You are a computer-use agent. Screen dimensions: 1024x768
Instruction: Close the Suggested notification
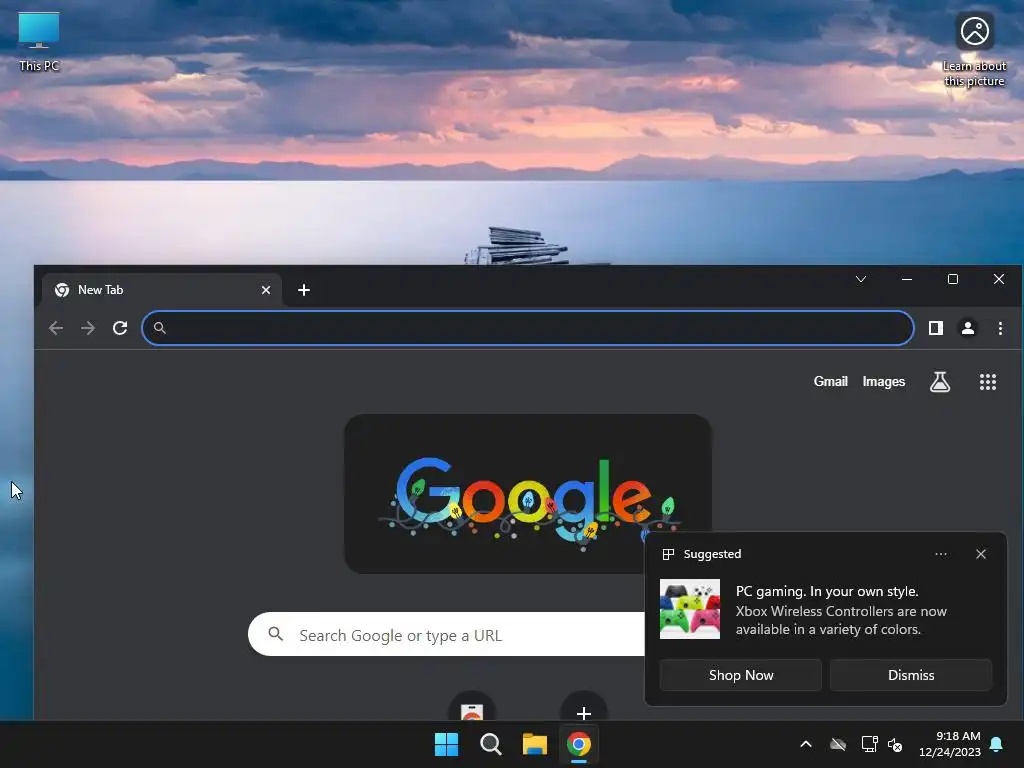pyautogui.click(x=981, y=554)
